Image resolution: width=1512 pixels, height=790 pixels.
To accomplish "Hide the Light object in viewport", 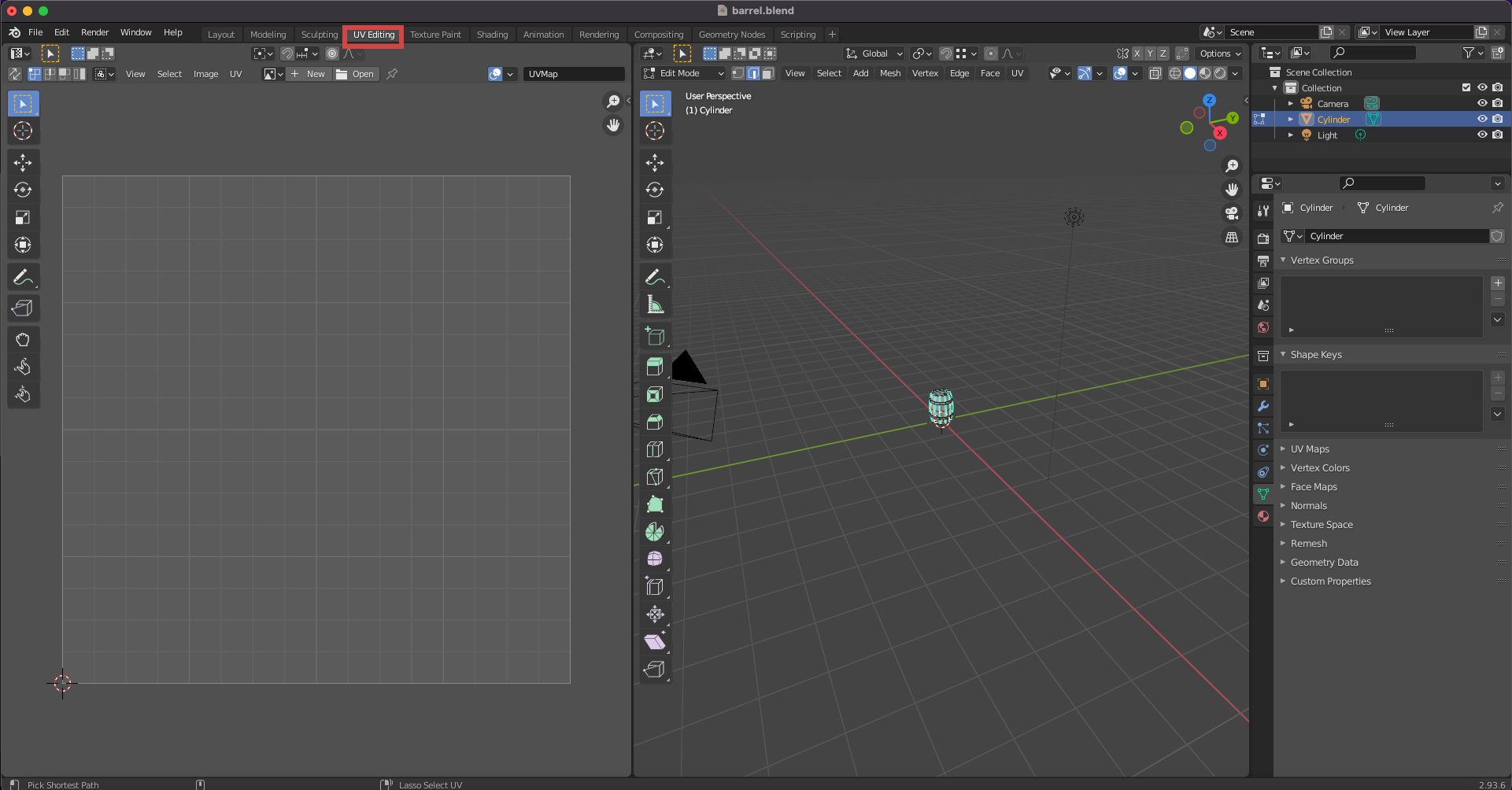I will click(1482, 135).
